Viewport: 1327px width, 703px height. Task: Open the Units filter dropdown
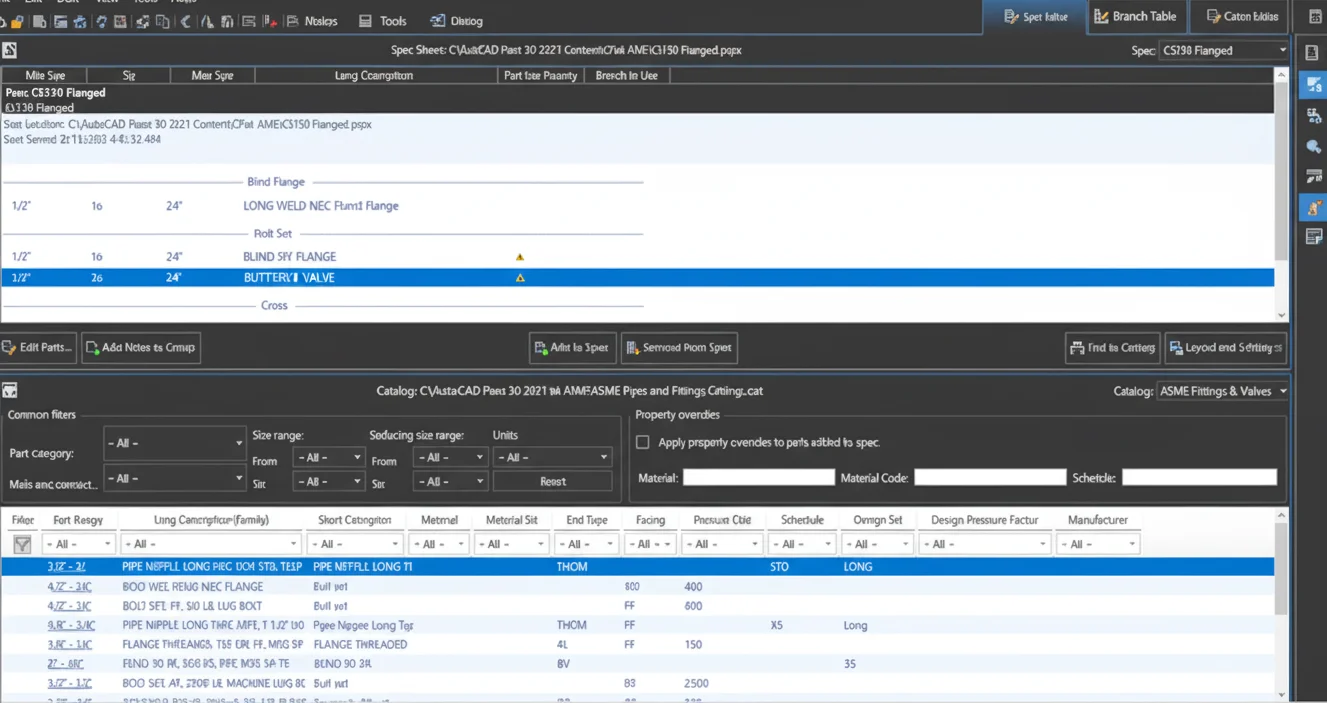[551, 457]
